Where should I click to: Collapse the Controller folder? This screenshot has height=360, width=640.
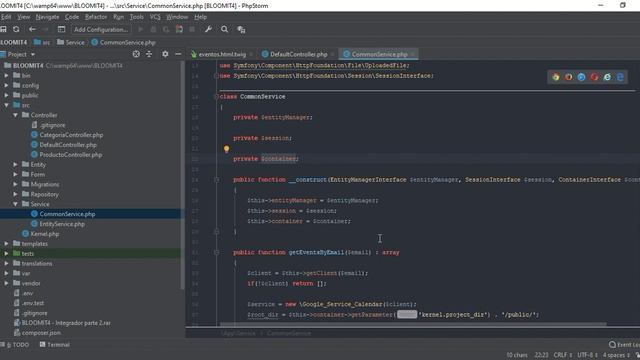[16, 115]
